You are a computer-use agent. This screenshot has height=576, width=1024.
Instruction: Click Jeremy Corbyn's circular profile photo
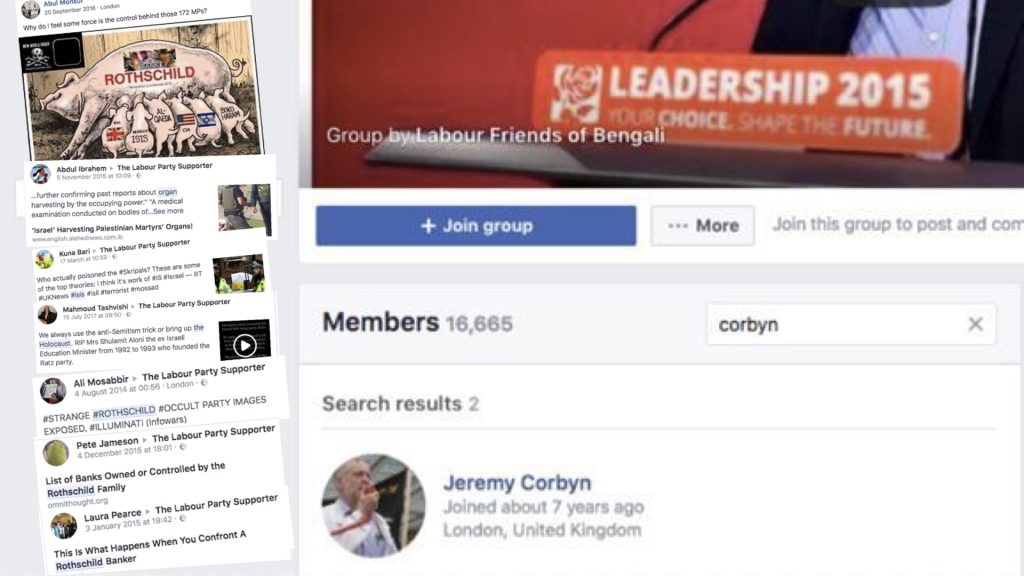coord(374,505)
